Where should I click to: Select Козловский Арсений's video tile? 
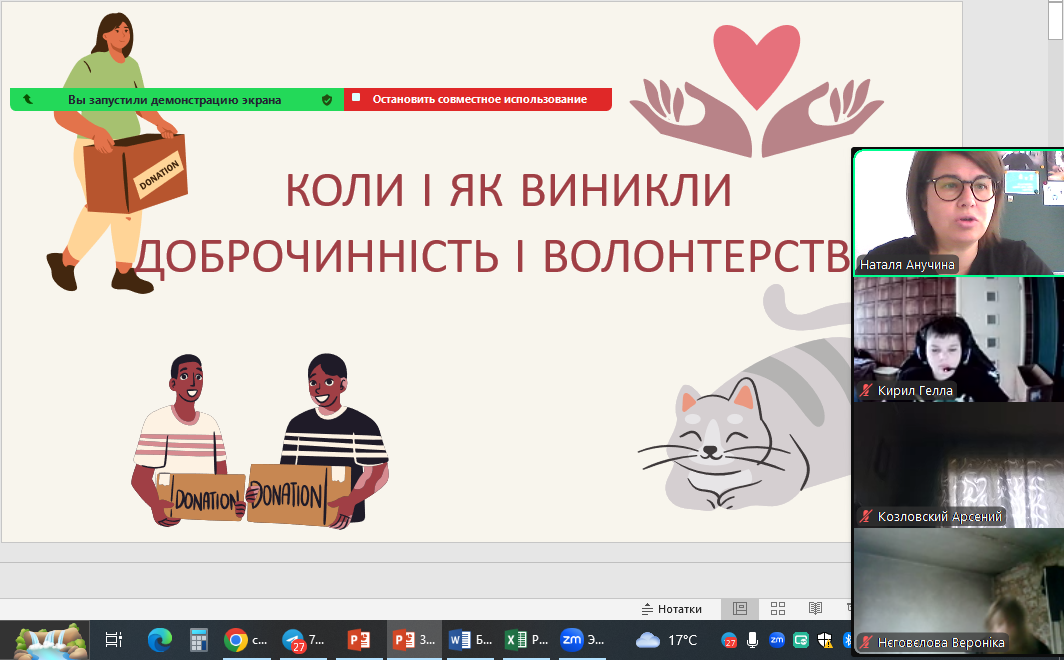click(958, 465)
